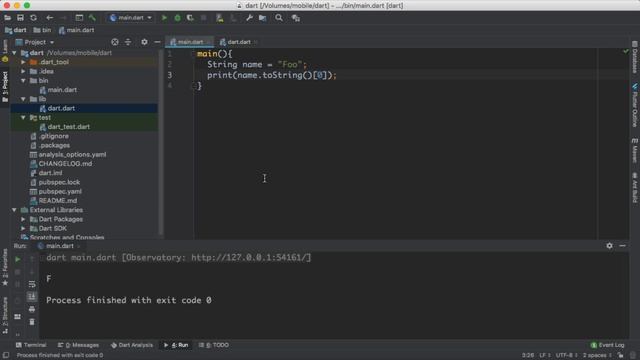Hide the Project panel with minus icon
This screenshot has height=360, width=640.
(157, 42)
